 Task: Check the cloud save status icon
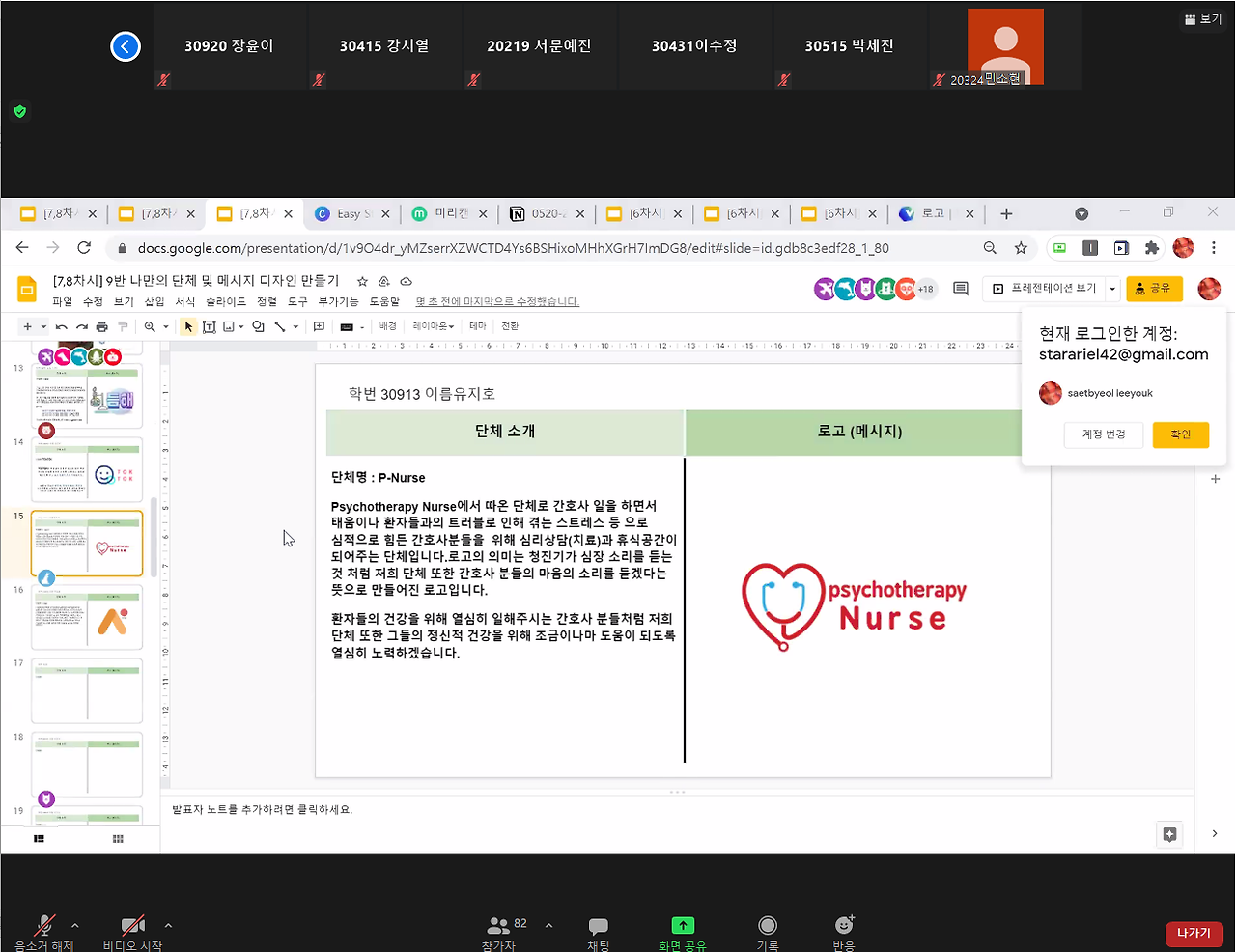pos(407,281)
